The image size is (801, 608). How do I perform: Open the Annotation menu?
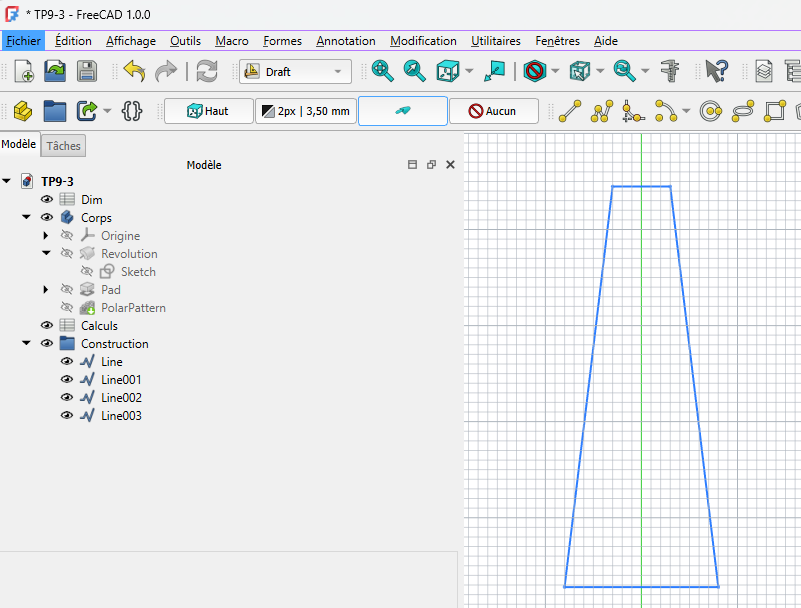pyautogui.click(x=345, y=41)
